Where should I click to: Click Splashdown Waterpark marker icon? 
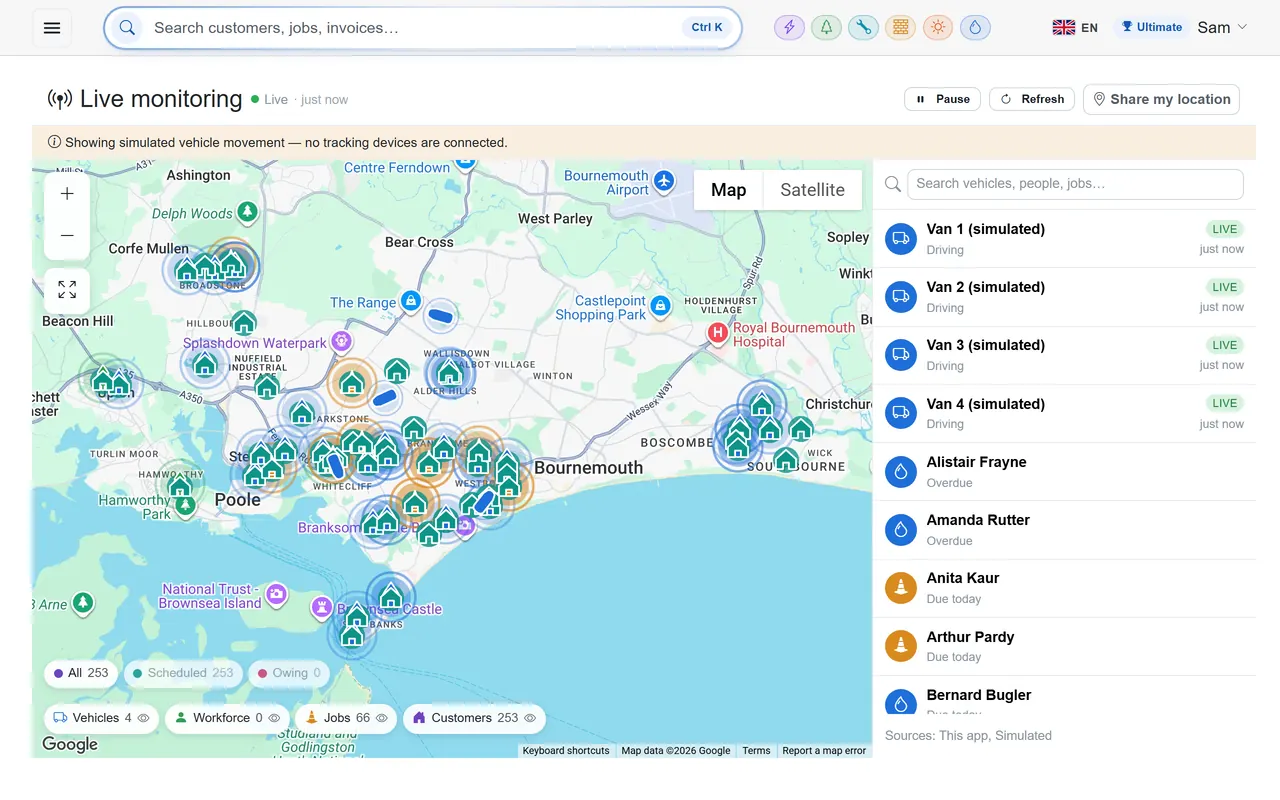pos(342,342)
